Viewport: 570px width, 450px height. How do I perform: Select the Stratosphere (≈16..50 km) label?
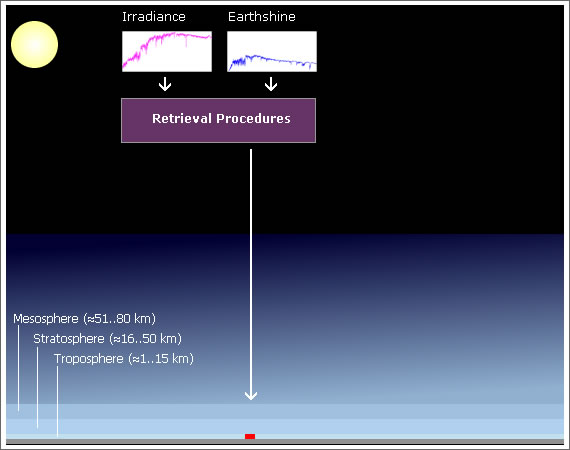tap(107, 339)
